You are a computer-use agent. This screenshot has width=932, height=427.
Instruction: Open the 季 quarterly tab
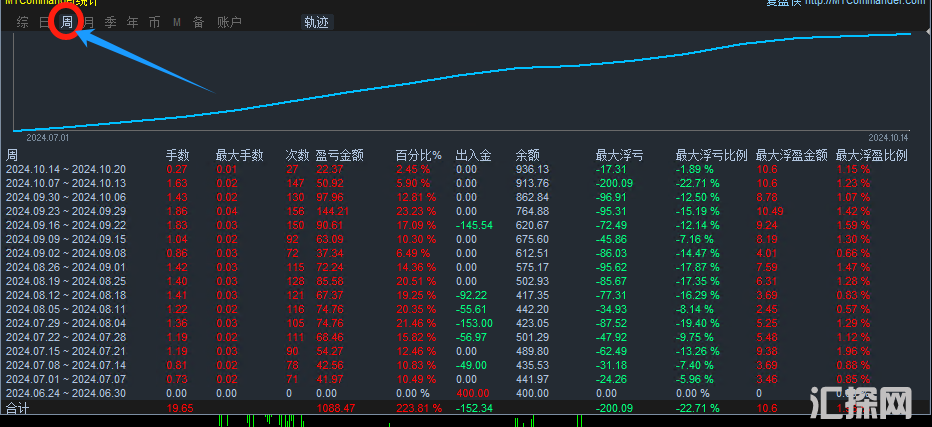click(x=110, y=22)
